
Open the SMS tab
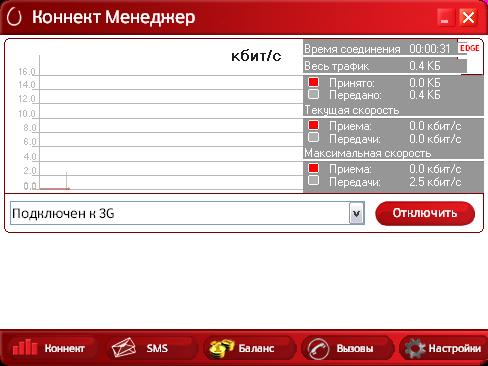point(152,348)
